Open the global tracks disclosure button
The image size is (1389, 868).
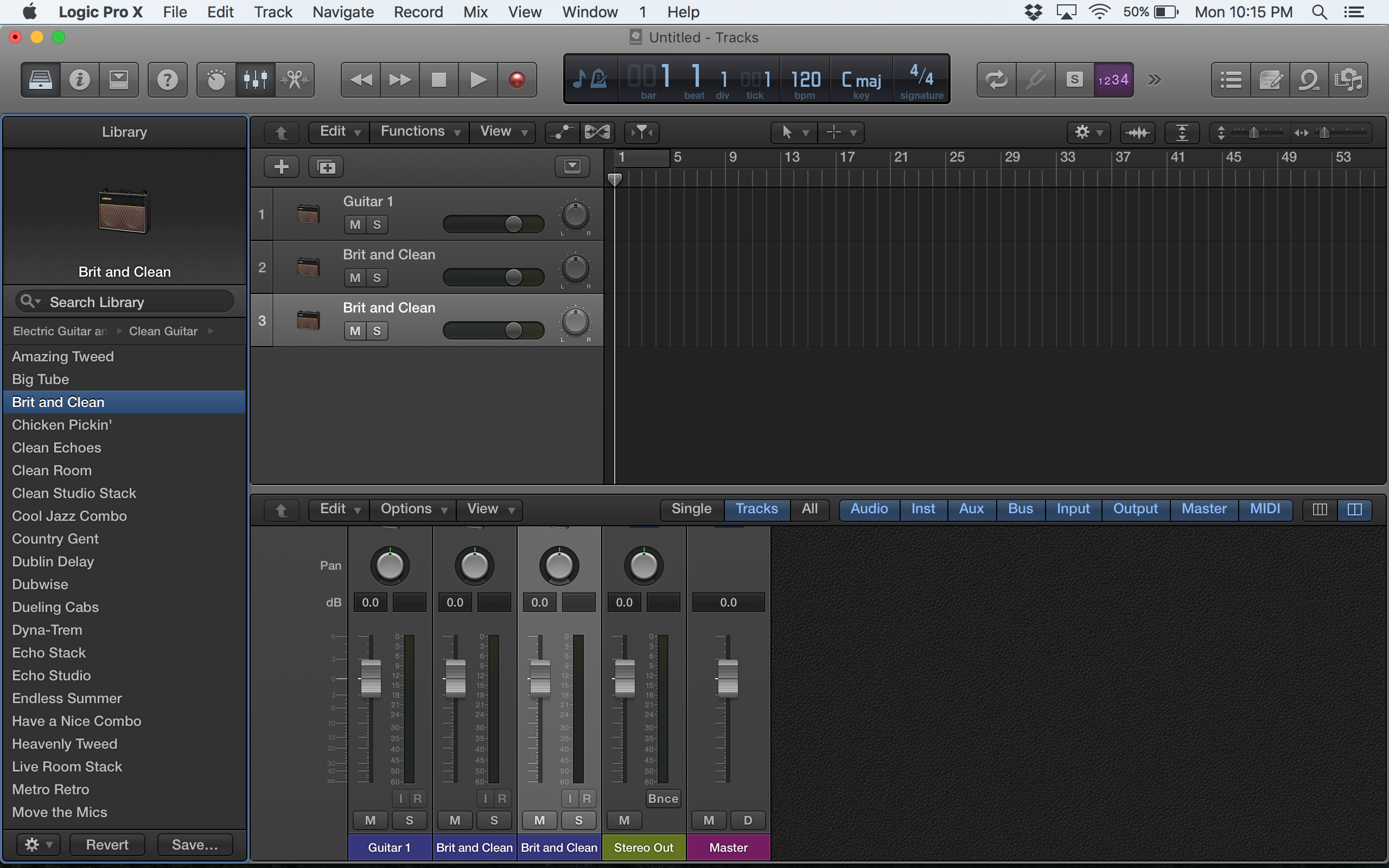[572, 167]
